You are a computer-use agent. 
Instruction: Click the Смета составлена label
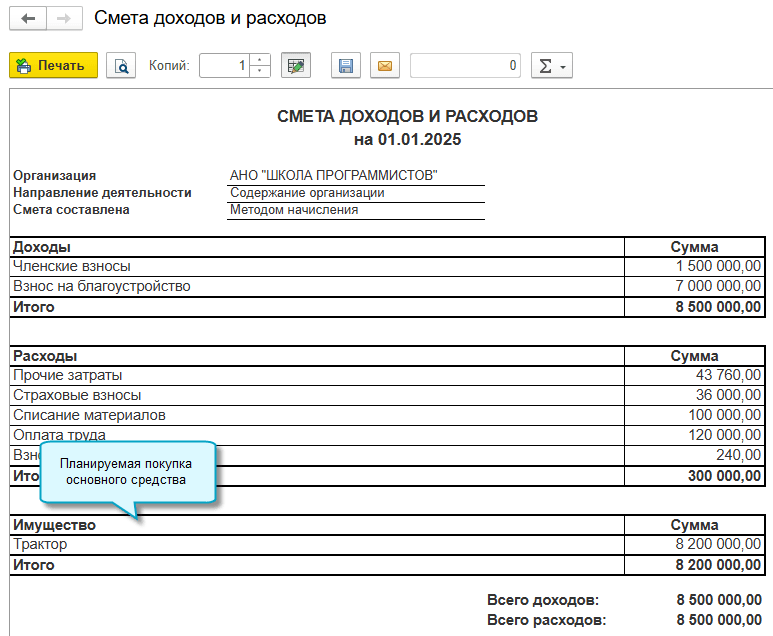tap(71, 210)
